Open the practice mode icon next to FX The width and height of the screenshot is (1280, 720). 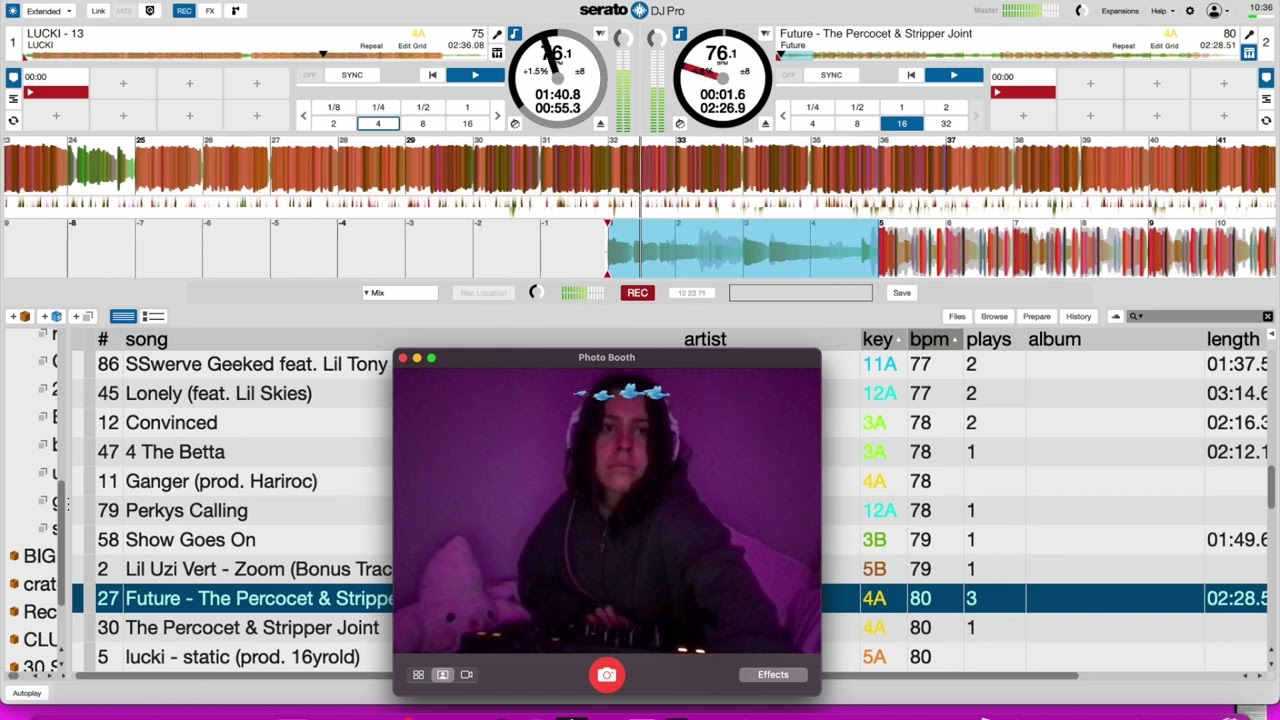tap(236, 11)
